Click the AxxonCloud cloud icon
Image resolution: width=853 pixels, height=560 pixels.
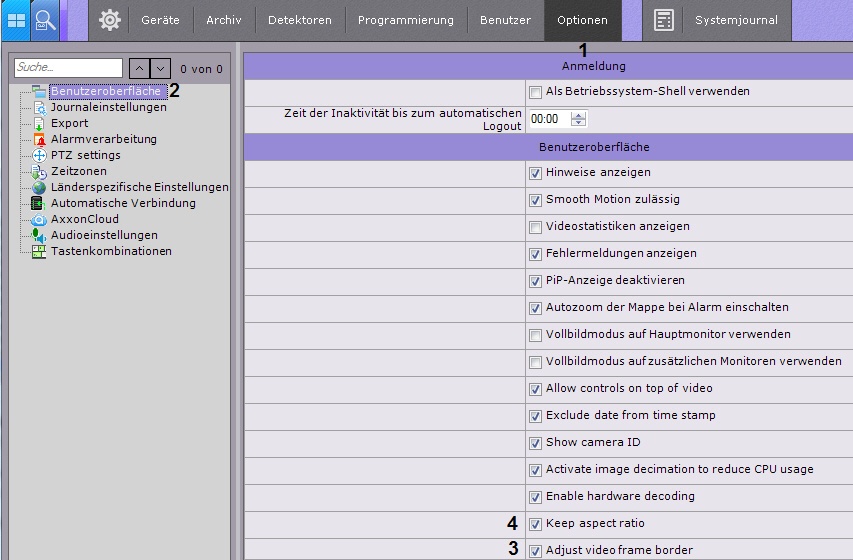39,220
